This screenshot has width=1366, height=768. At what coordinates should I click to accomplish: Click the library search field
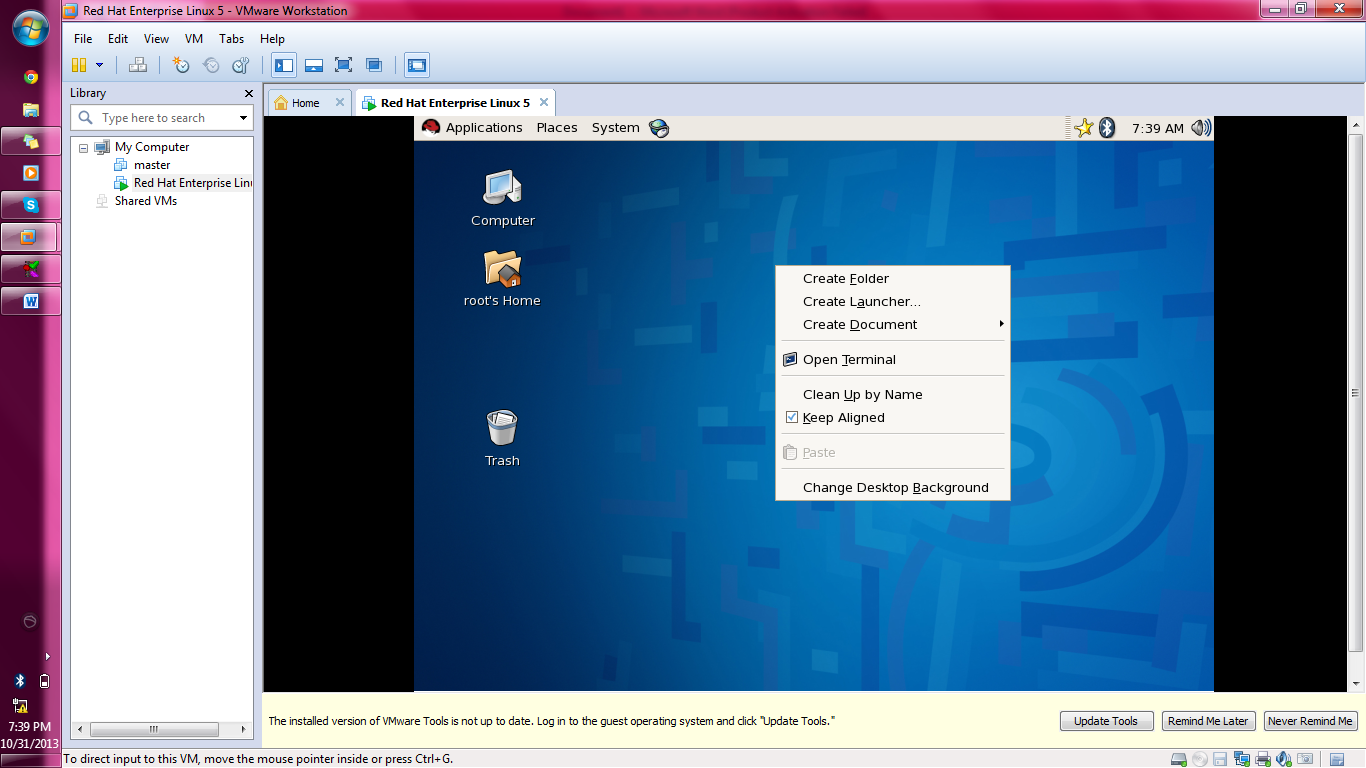pos(161,118)
